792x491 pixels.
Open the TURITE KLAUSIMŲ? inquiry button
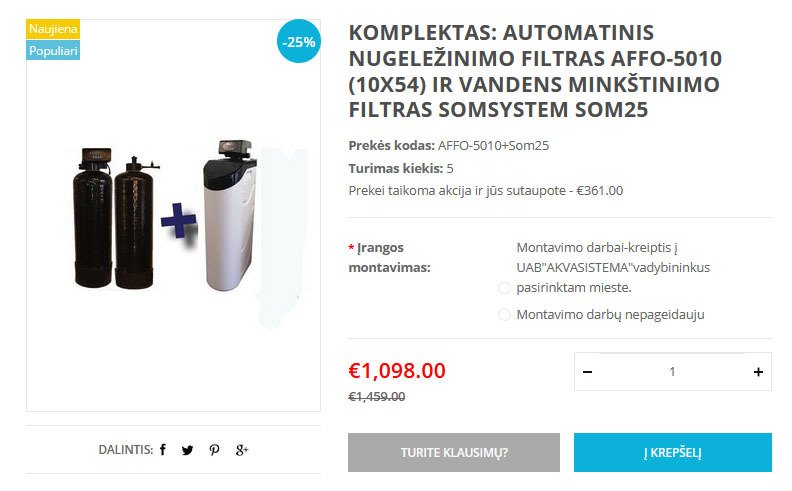click(x=454, y=452)
